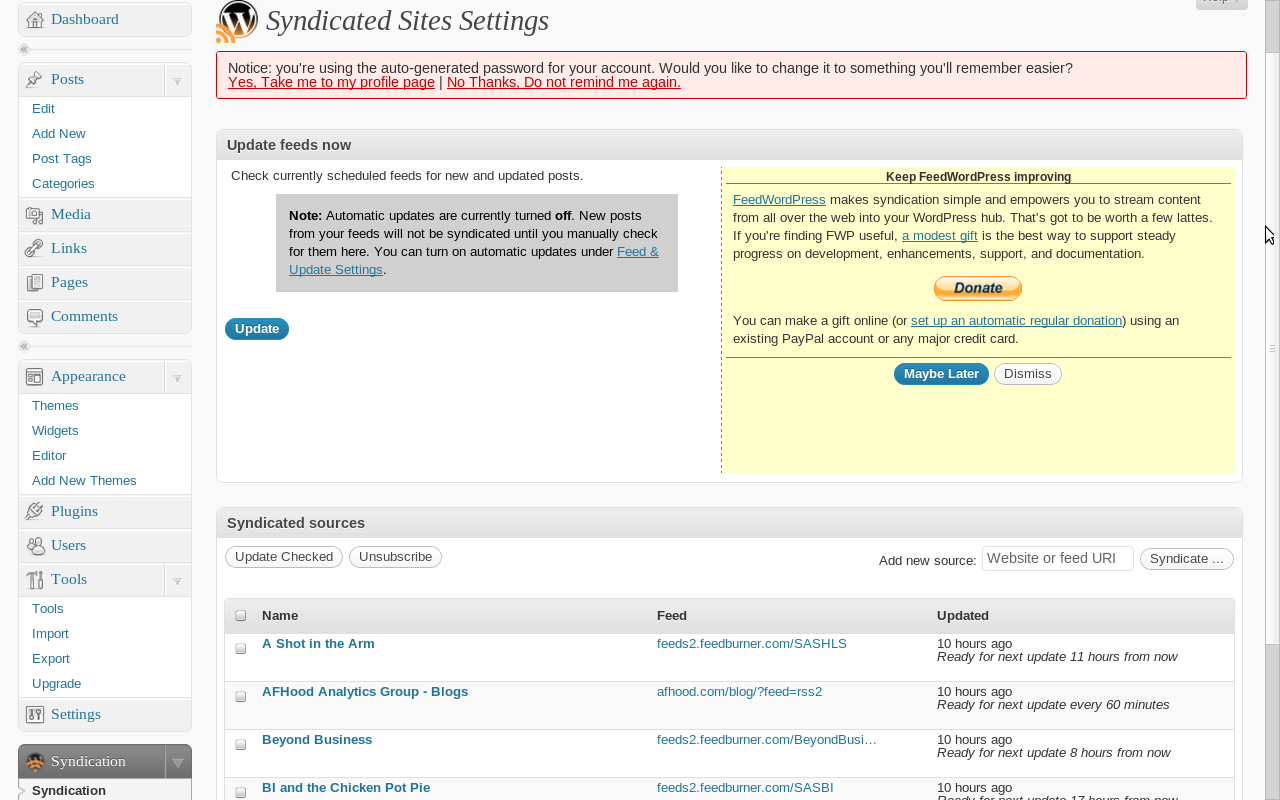Tick the checkbox for A Shot in the Arm
The width and height of the screenshot is (1280, 800).
click(x=241, y=649)
